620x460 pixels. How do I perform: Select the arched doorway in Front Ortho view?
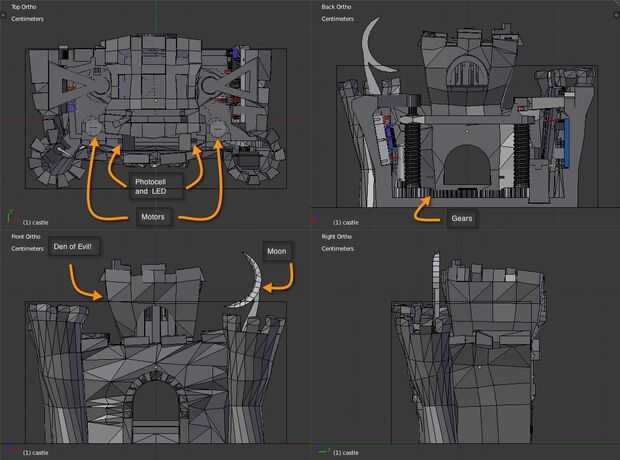(155, 399)
